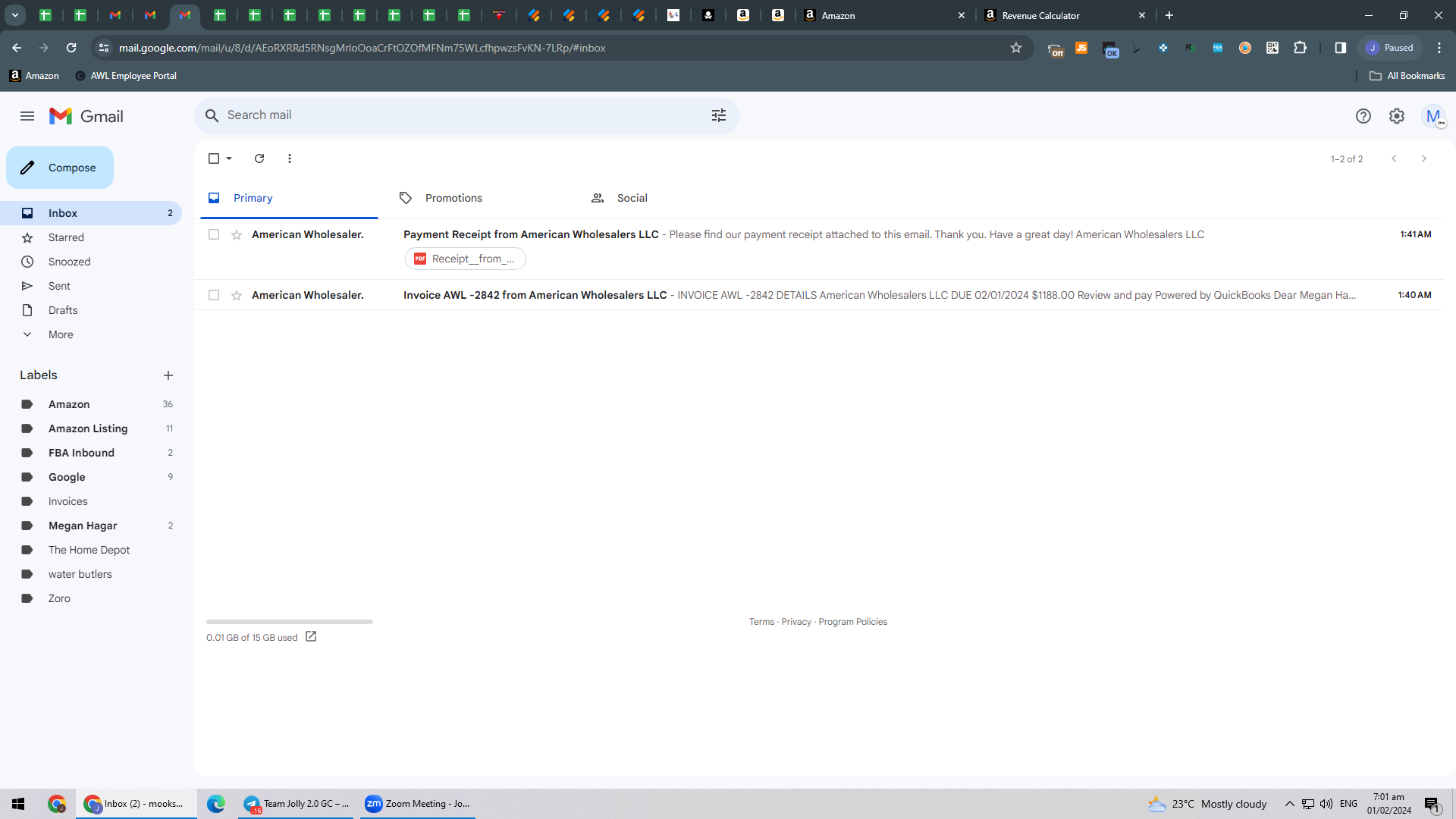Open the Google label
Image resolution: width=1456 pixels, height=819 pixels.
point(91,477)
